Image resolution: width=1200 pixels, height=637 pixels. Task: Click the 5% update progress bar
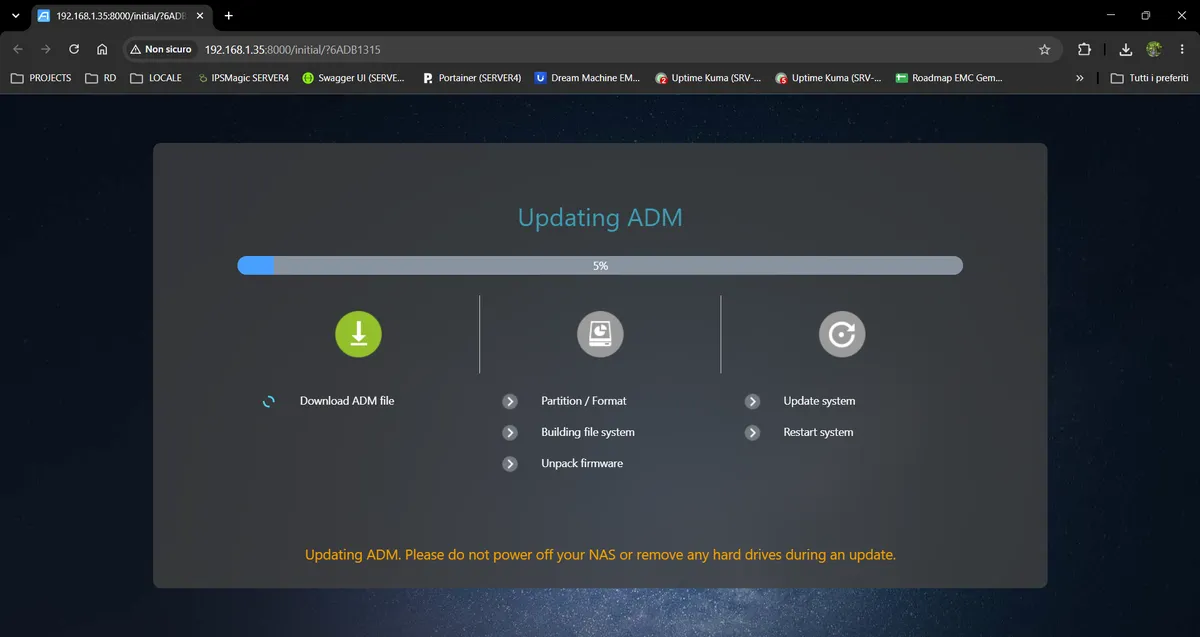pyautogui.click(x=600, y=266)
